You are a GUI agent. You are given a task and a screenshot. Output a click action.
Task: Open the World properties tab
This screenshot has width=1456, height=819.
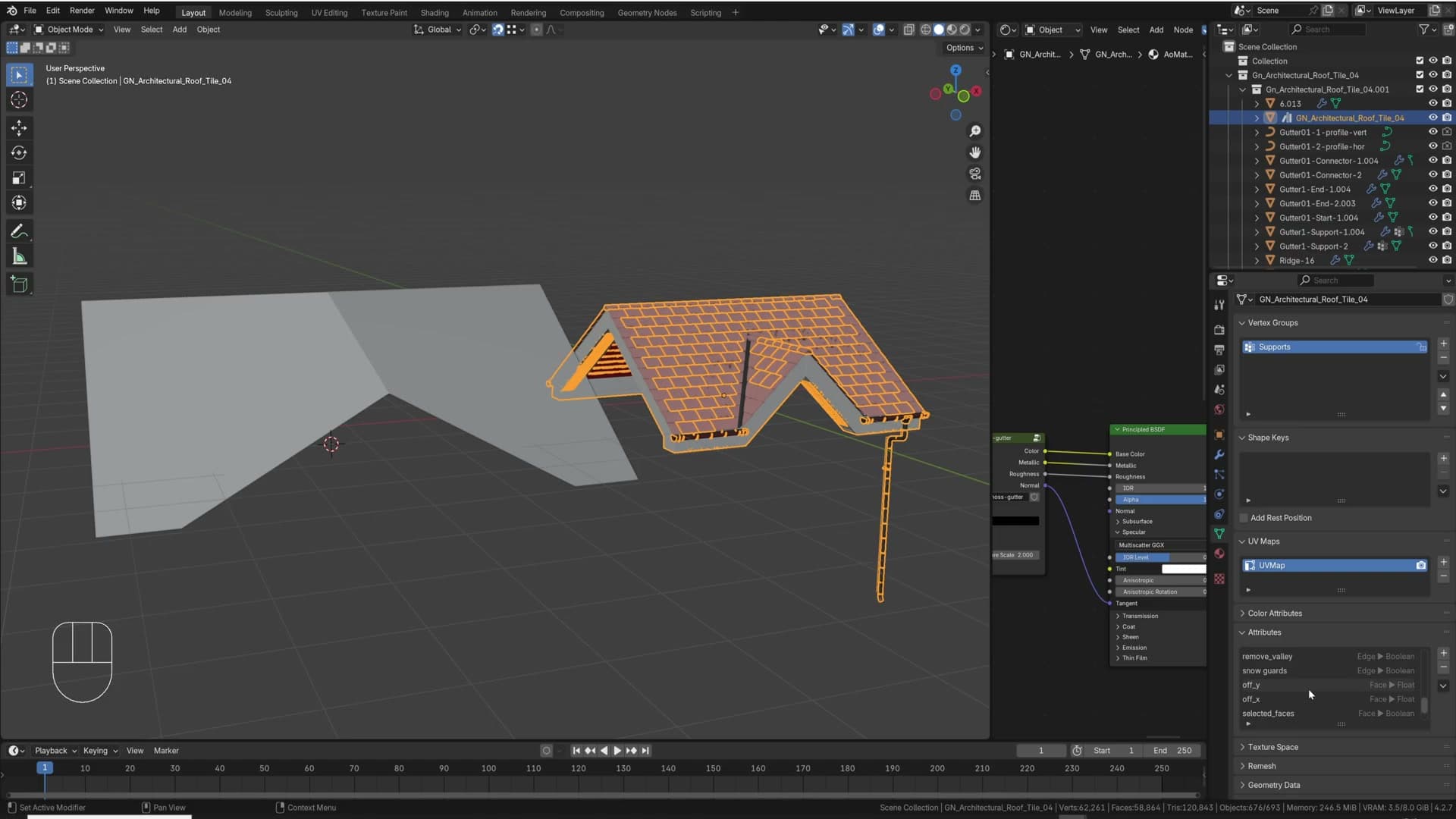(x=1219, y=409)
